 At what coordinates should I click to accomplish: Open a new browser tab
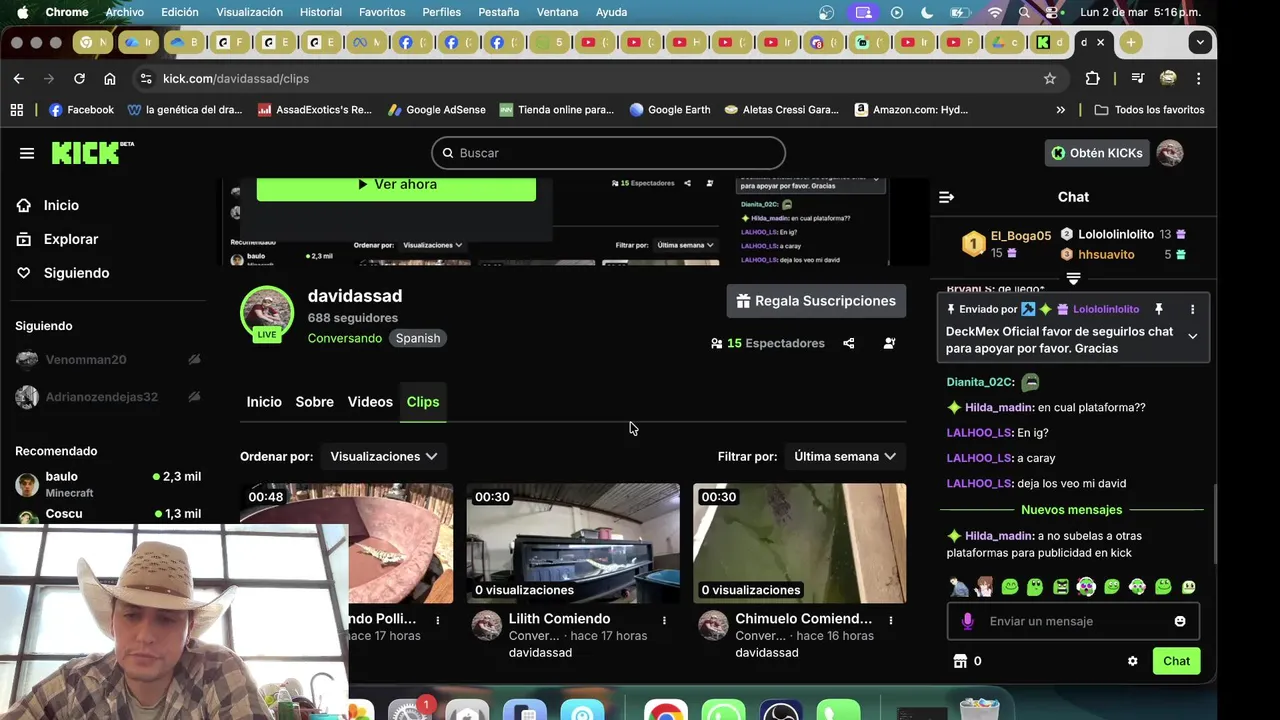(x=1130, y=42)
